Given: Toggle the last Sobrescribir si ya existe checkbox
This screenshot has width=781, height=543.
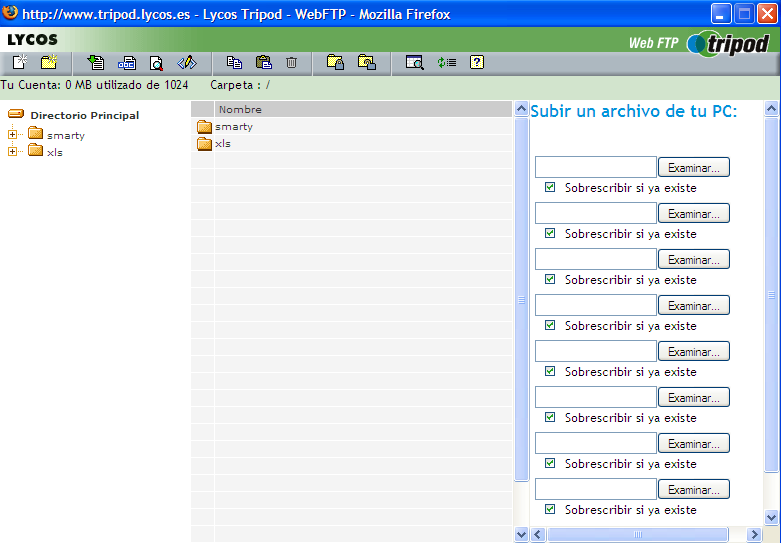Looking at the screenshot, I should pos(550,509).
